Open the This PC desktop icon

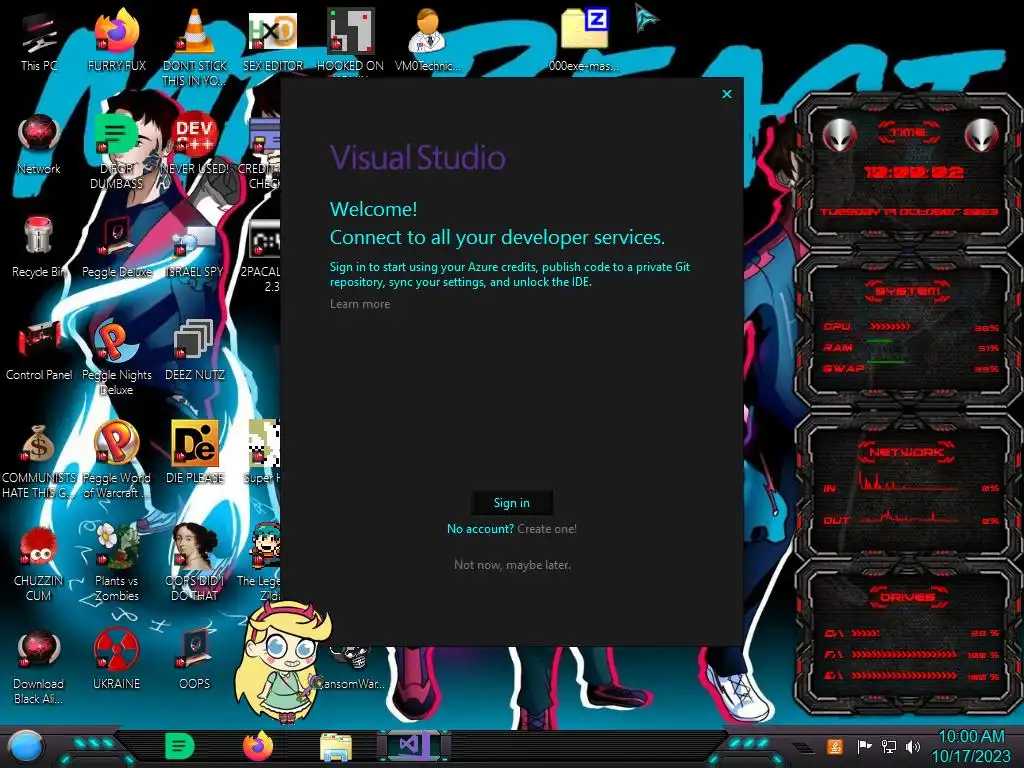(x=39, y=40)
